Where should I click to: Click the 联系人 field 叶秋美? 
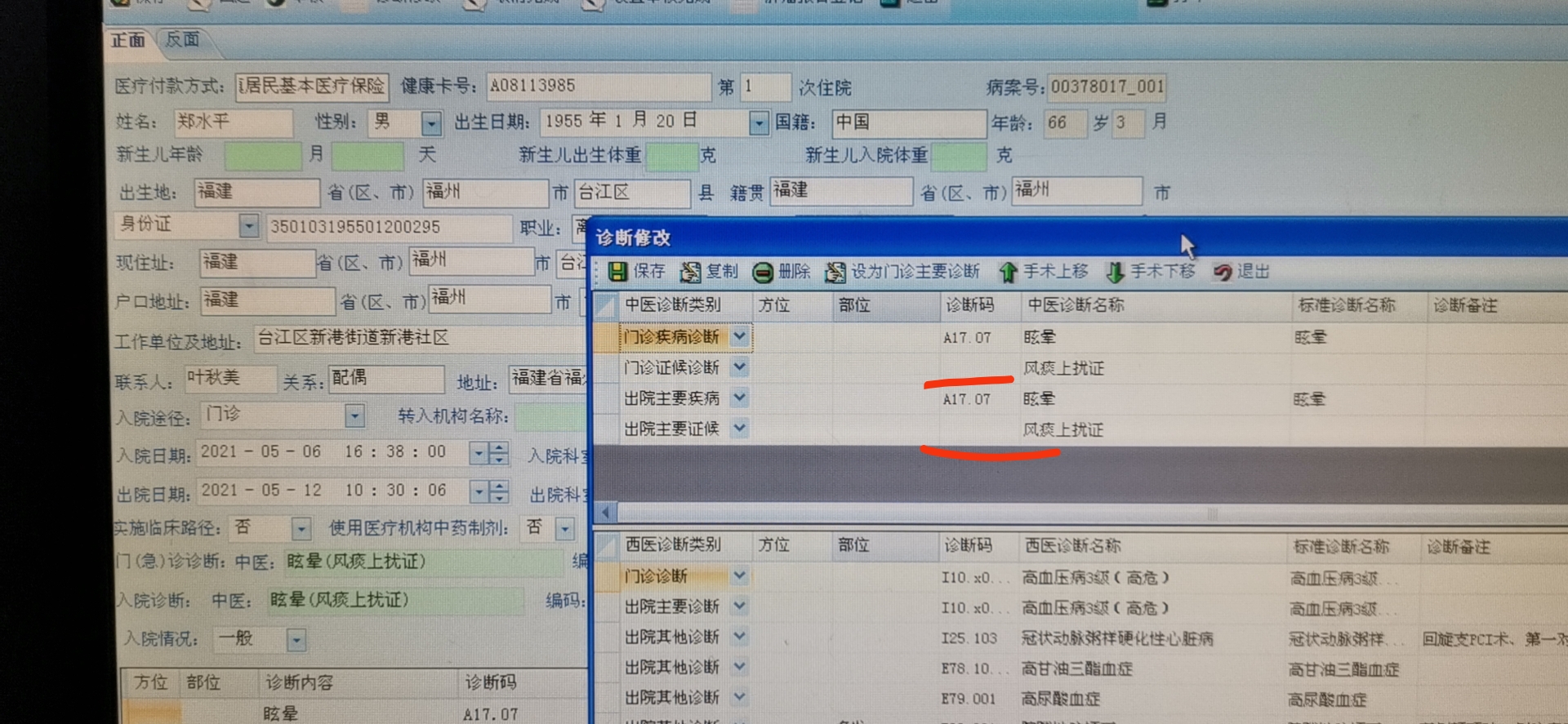click(x=230, y=379)
